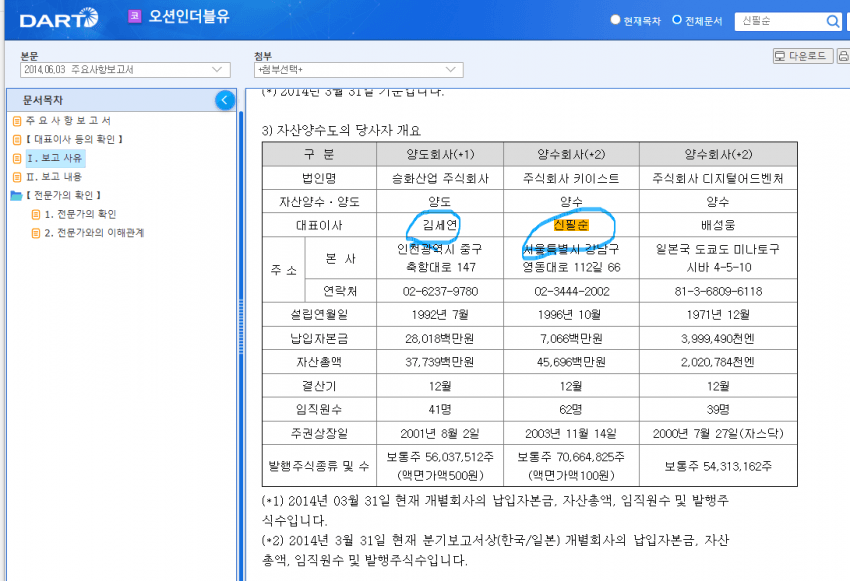Click the cell 2001년 8월 2일
850x581 pixels.
440,434
